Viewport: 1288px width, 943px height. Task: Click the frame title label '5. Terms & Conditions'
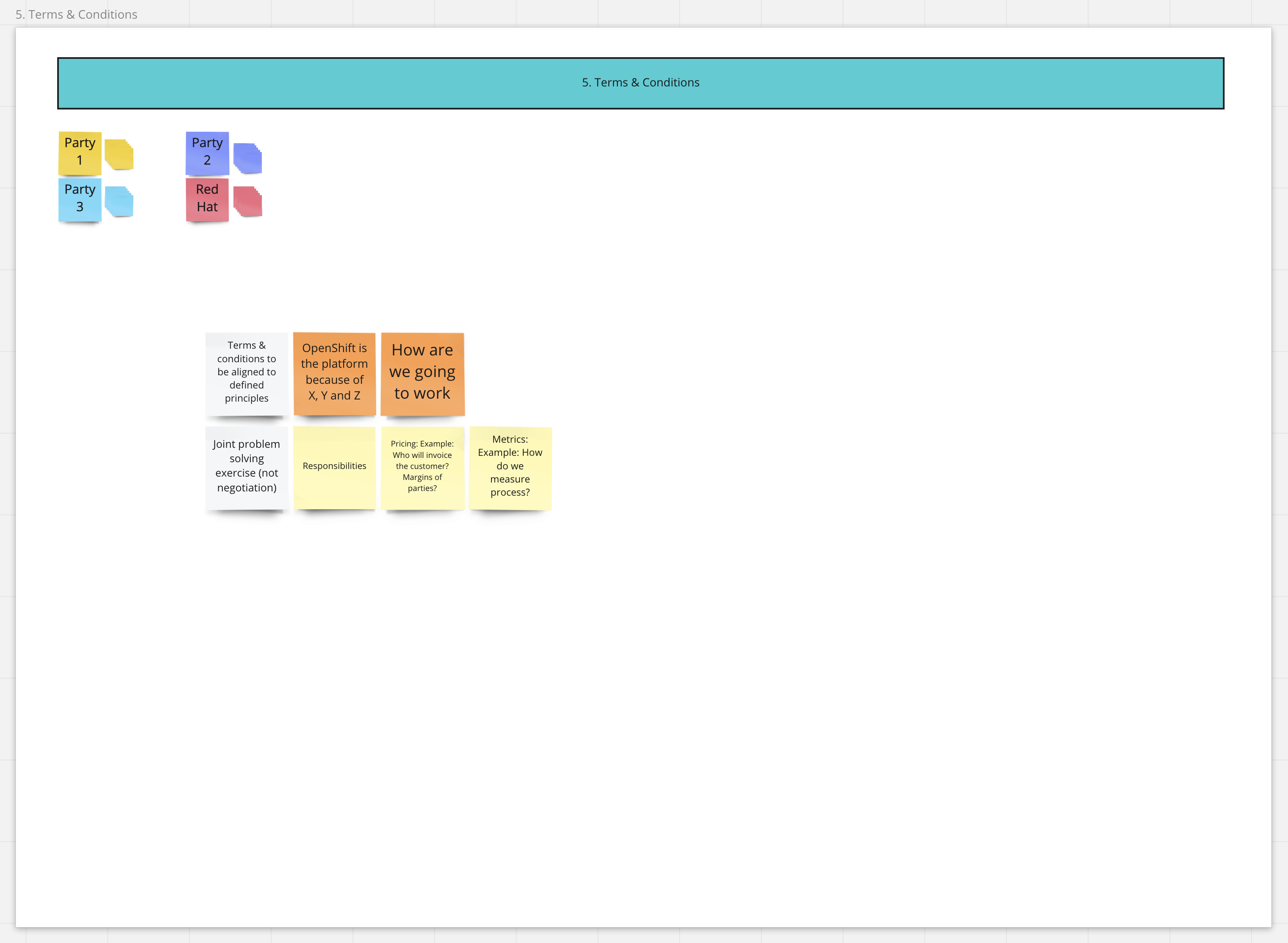(x=77, y=14)
